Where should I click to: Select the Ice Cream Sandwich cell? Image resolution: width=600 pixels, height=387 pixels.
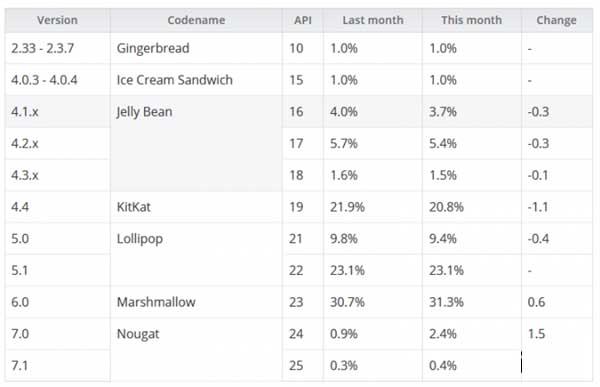[196, 80]
